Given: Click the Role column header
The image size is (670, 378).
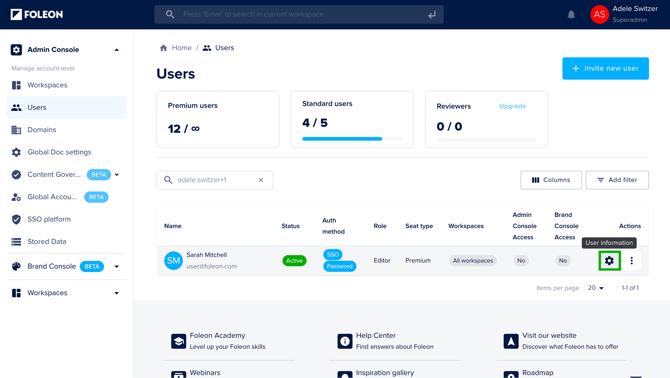Looking at the screenshot, I should 380,226.
